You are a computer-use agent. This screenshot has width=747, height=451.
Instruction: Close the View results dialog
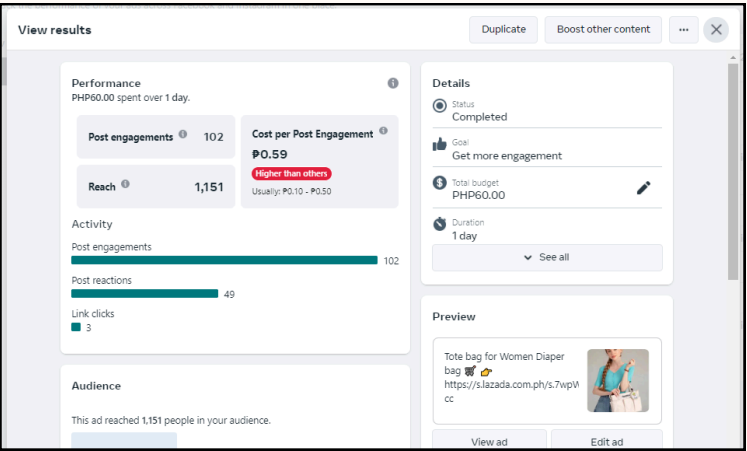[716, 30]
